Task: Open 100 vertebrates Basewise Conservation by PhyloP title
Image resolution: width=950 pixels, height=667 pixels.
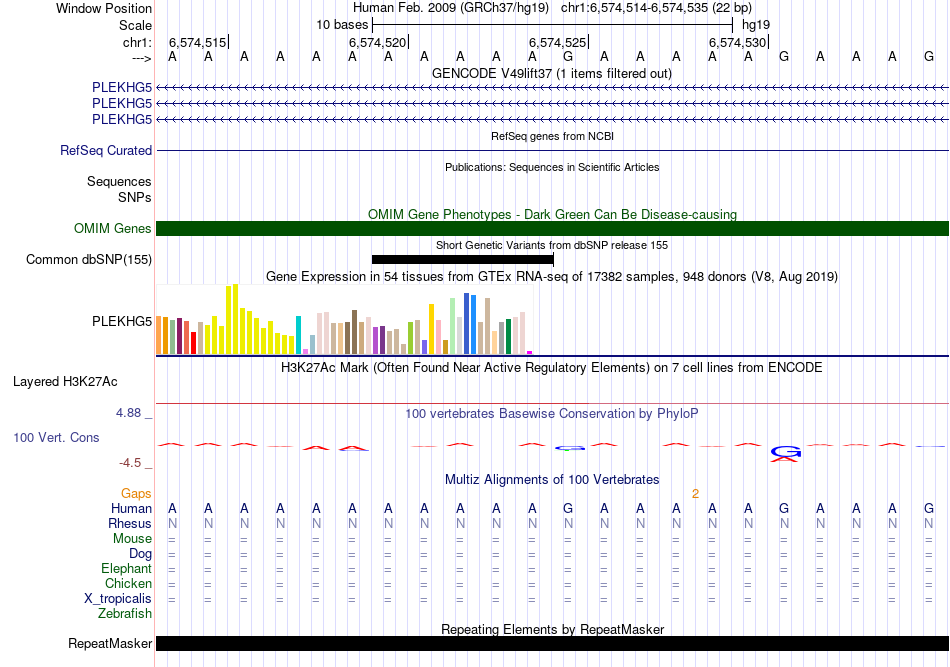Action: click(x=552, y=413)
